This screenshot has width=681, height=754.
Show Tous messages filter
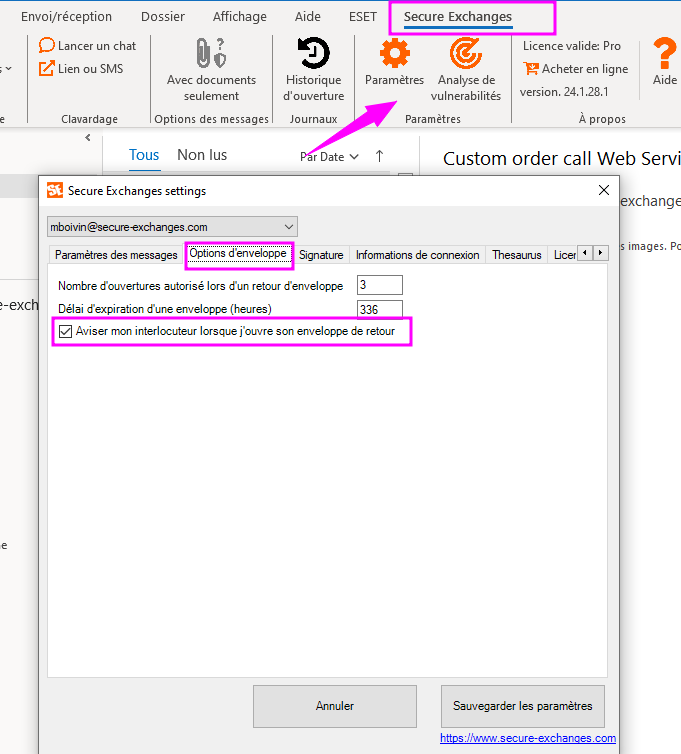pyautogui.click(x=144, y=155)
